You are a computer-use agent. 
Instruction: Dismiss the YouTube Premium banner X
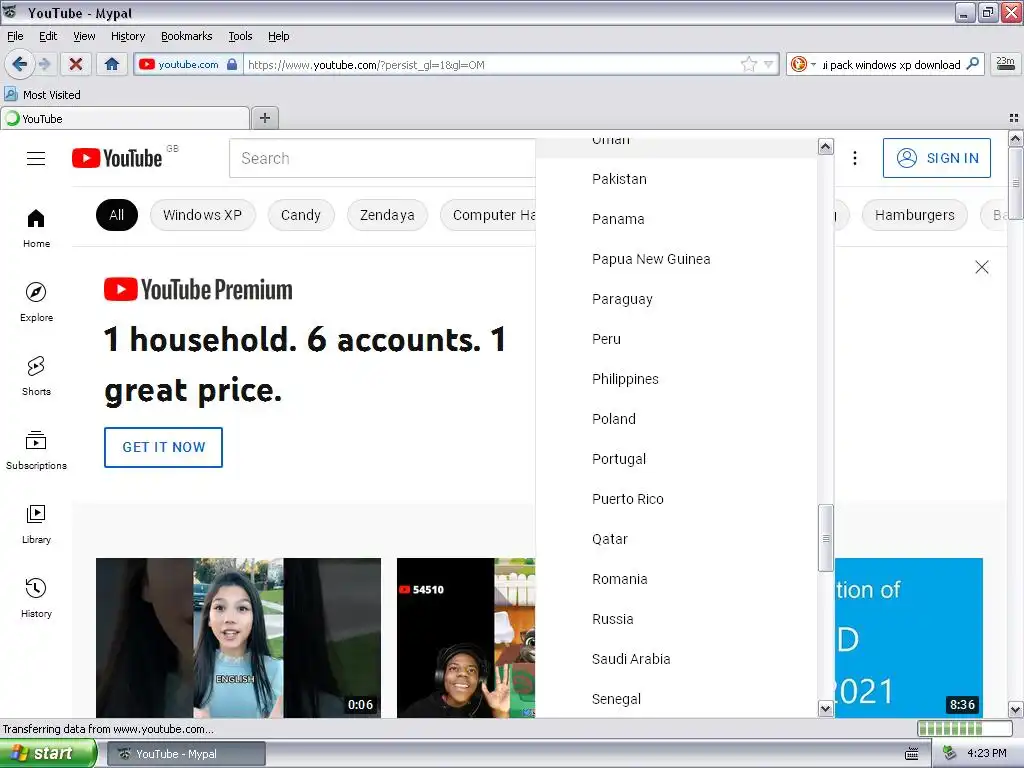[982, 267]
